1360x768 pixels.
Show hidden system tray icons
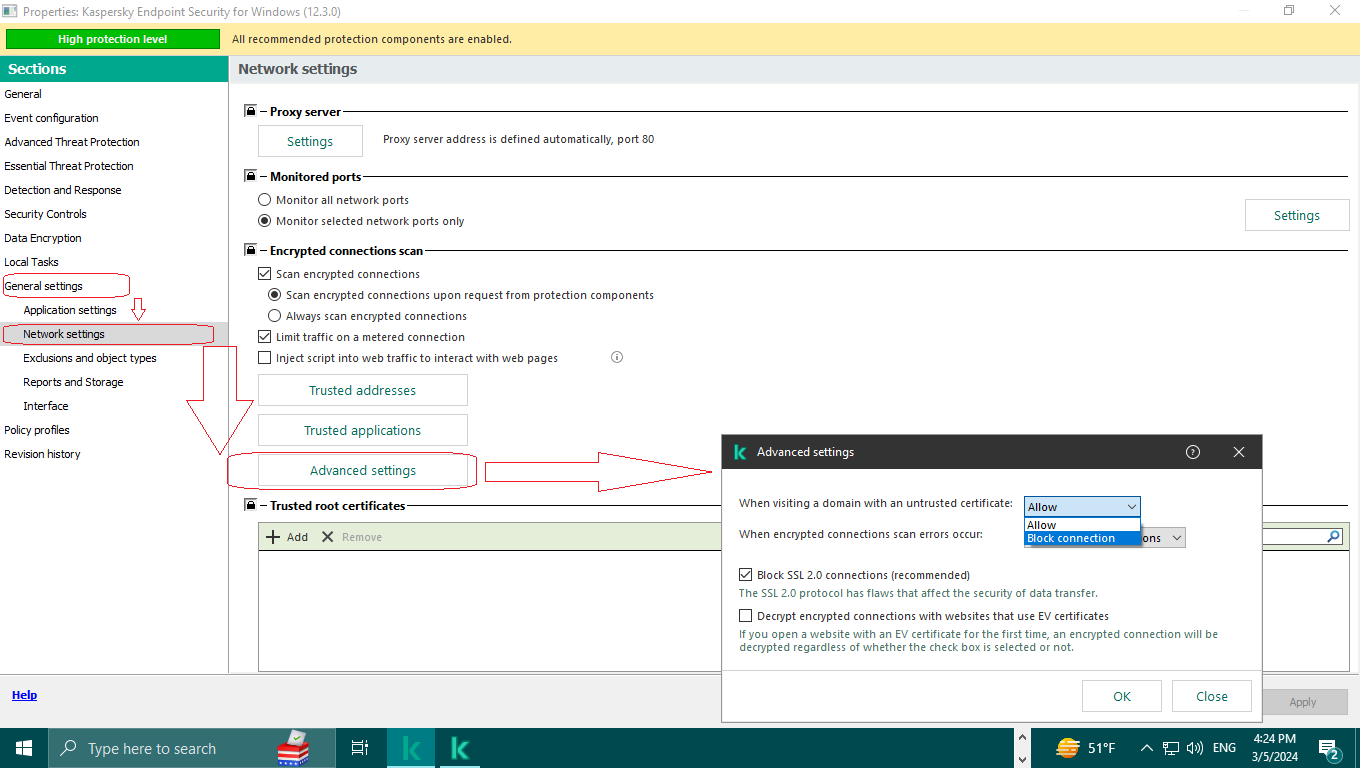click(x=1146, y=748)
